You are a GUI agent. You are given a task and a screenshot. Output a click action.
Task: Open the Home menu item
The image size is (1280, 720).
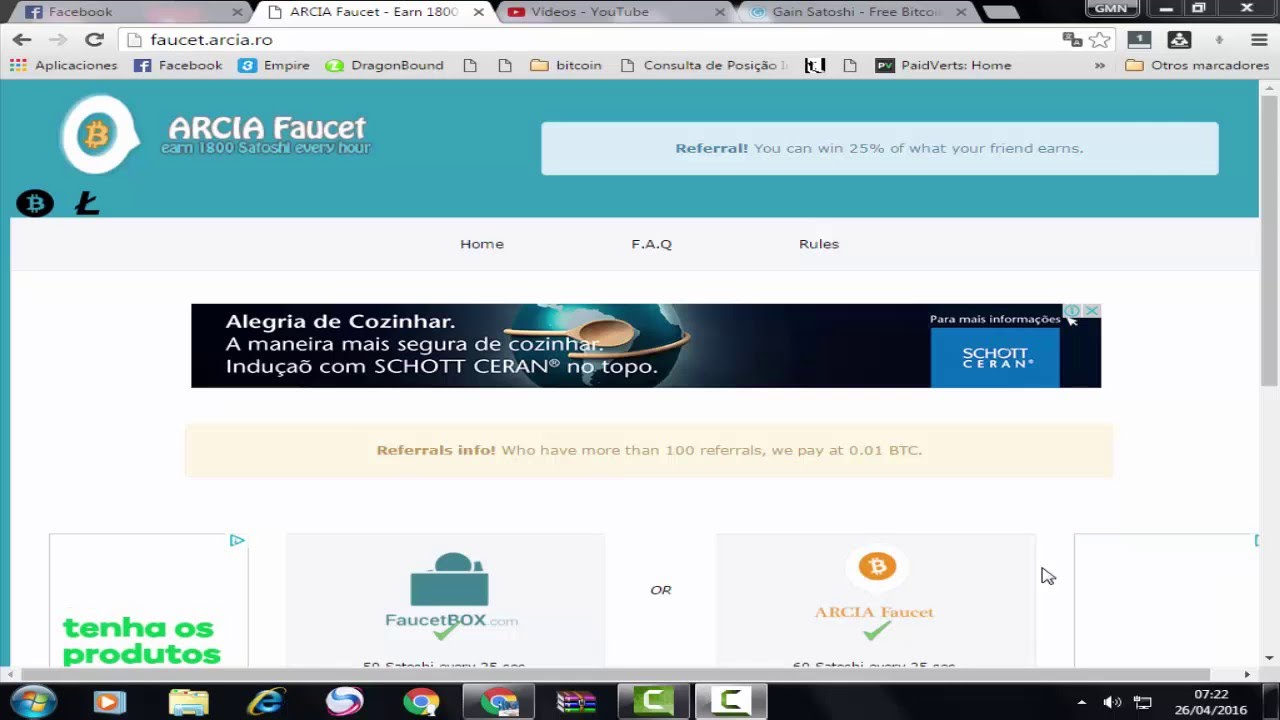click(x=482, y=244)
